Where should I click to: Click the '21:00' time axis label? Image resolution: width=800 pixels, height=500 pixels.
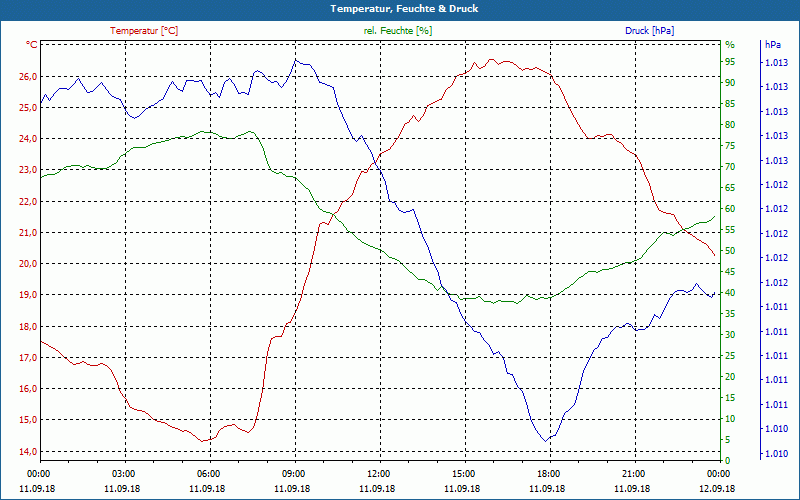(634, 473)
